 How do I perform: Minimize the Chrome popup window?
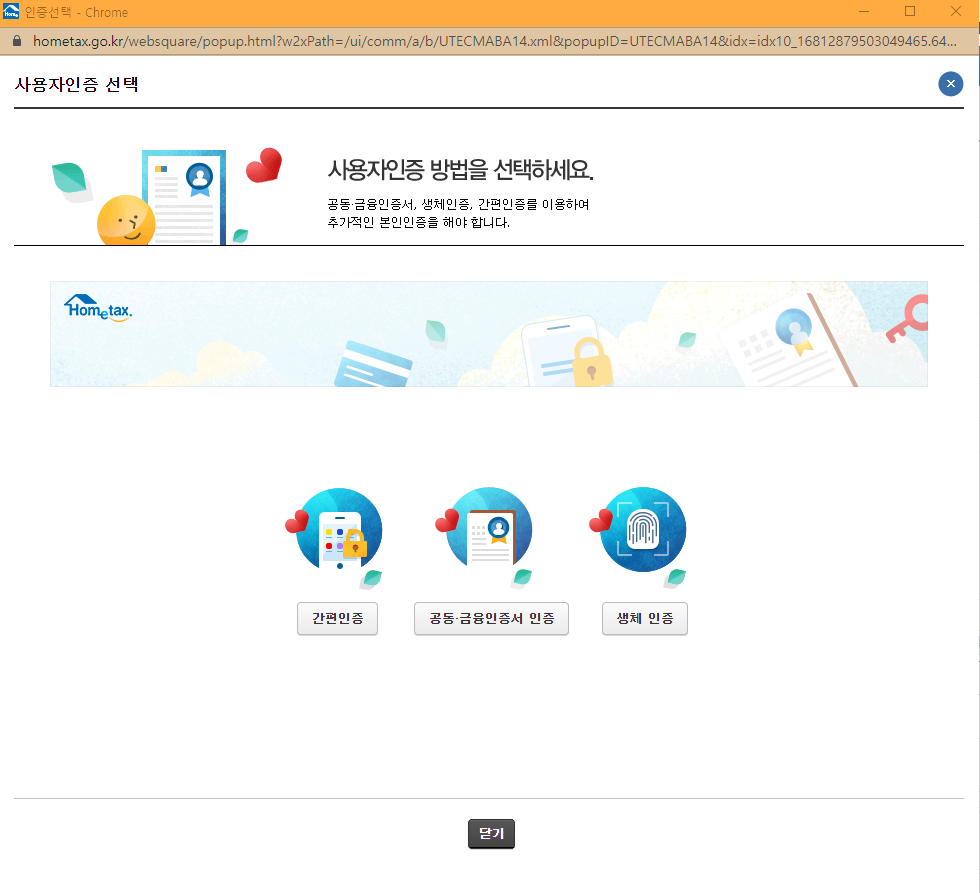click(864, 12)
